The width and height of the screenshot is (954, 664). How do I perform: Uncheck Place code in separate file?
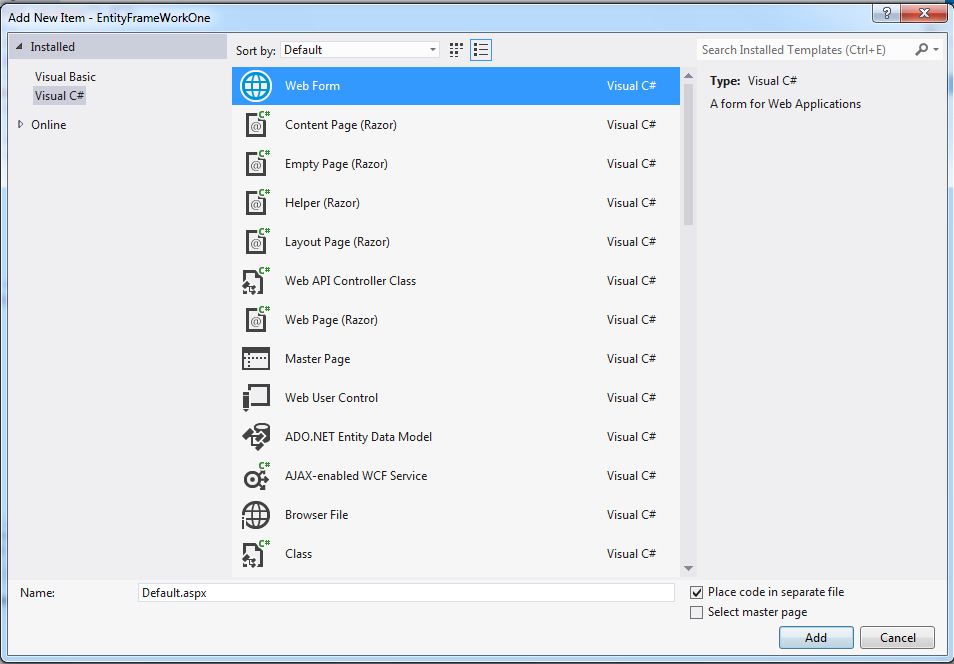tap(697, 592)
